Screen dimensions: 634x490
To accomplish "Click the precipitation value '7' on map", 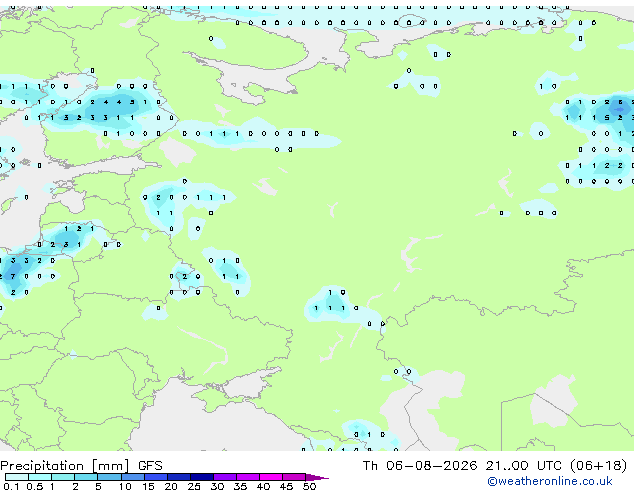I will click(x=13, y=277).
